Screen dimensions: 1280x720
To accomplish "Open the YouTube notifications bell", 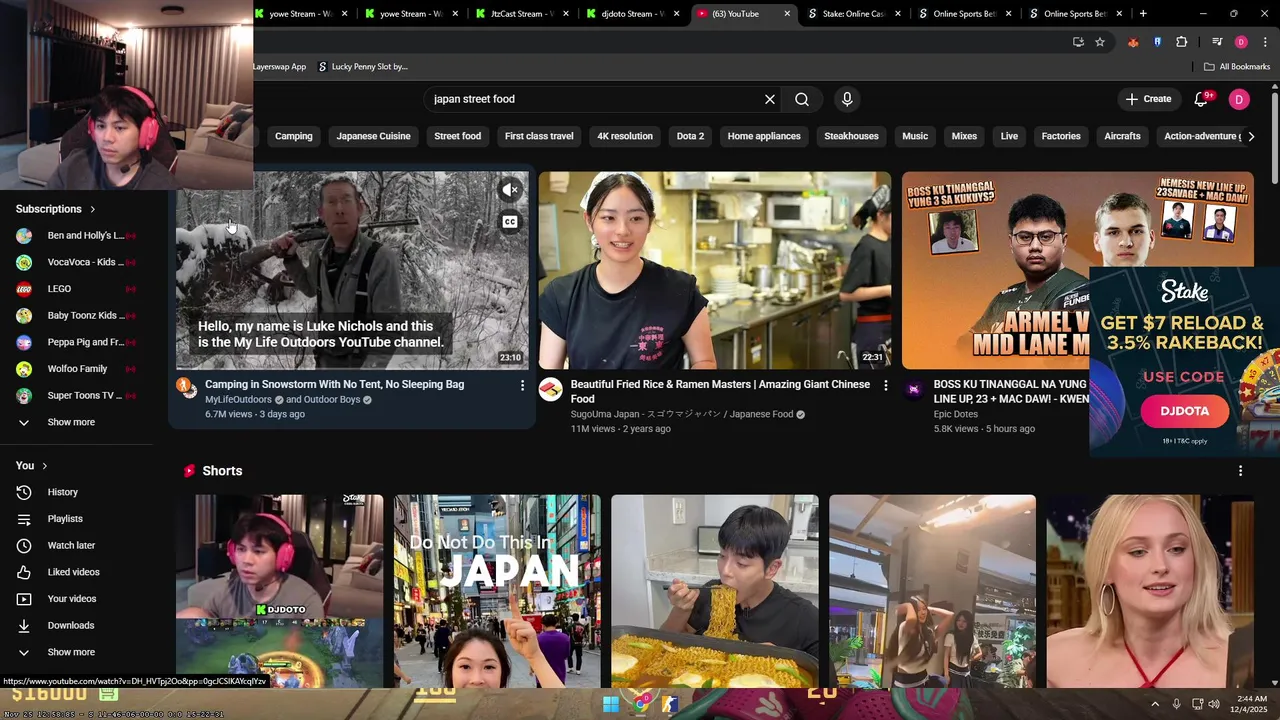I will (x=1203, y=99).
